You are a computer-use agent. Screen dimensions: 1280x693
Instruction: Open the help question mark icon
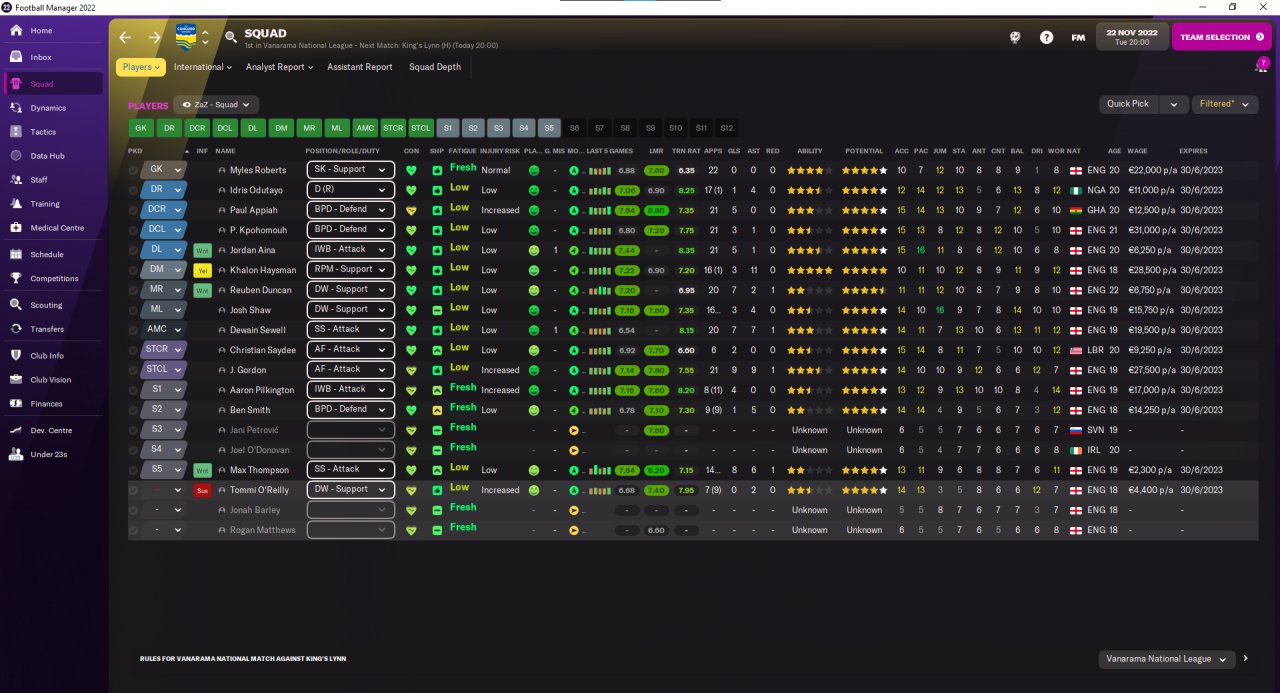pos(1046,37)
